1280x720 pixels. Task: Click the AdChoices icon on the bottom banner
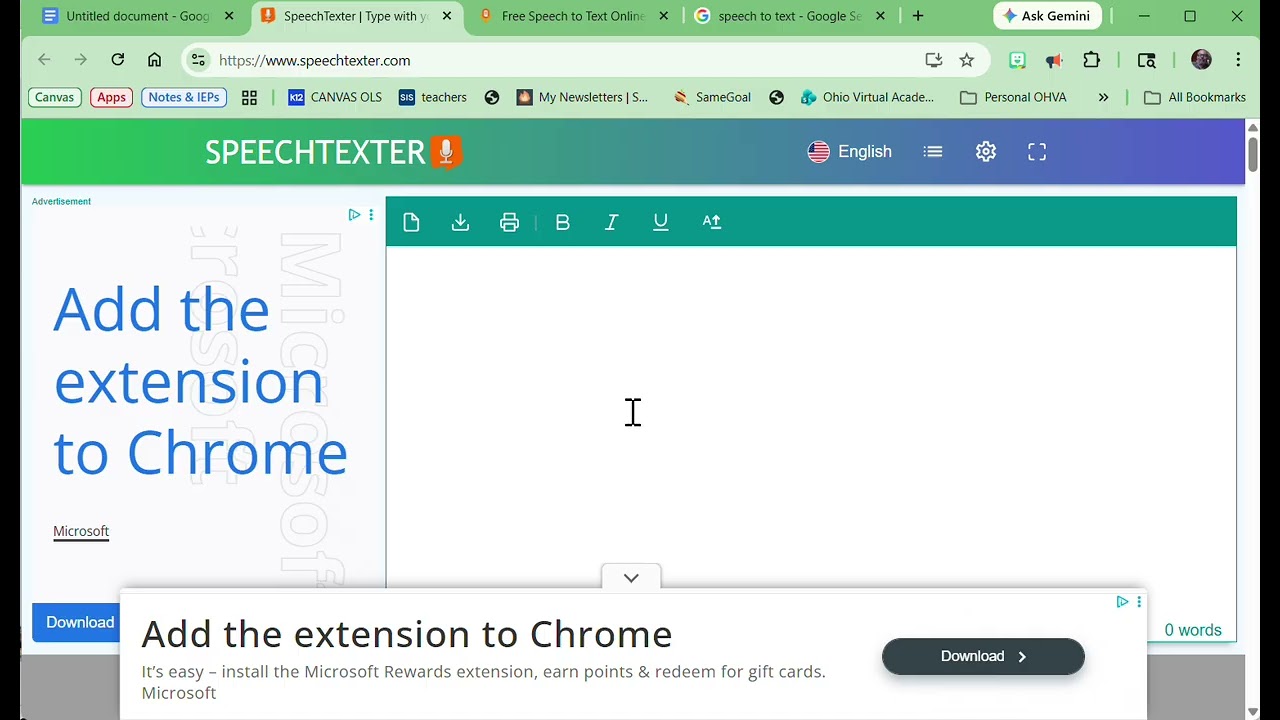pos(1122,601)
